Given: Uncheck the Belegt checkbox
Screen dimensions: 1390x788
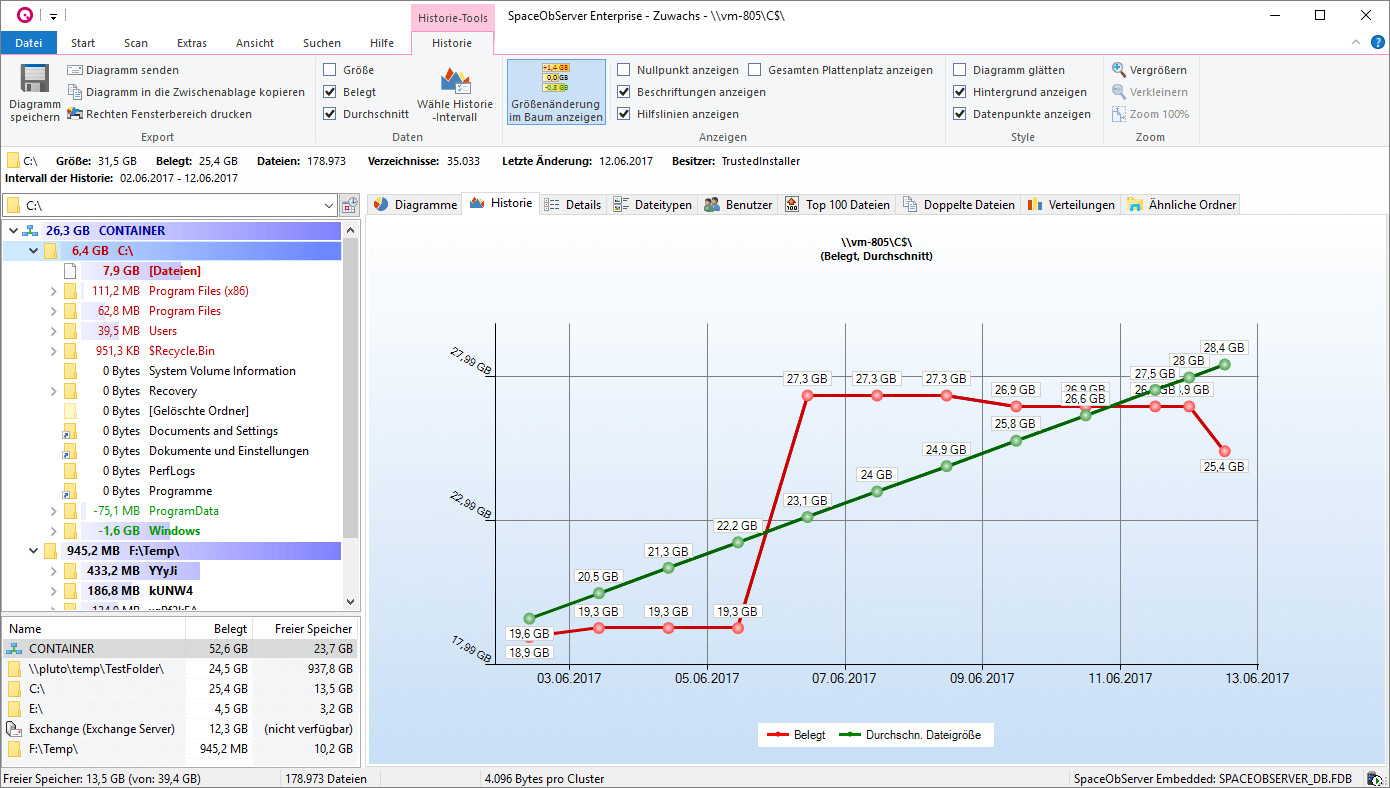Looking at the screenshot, I should pyautogui.click(x=329, y=92).
